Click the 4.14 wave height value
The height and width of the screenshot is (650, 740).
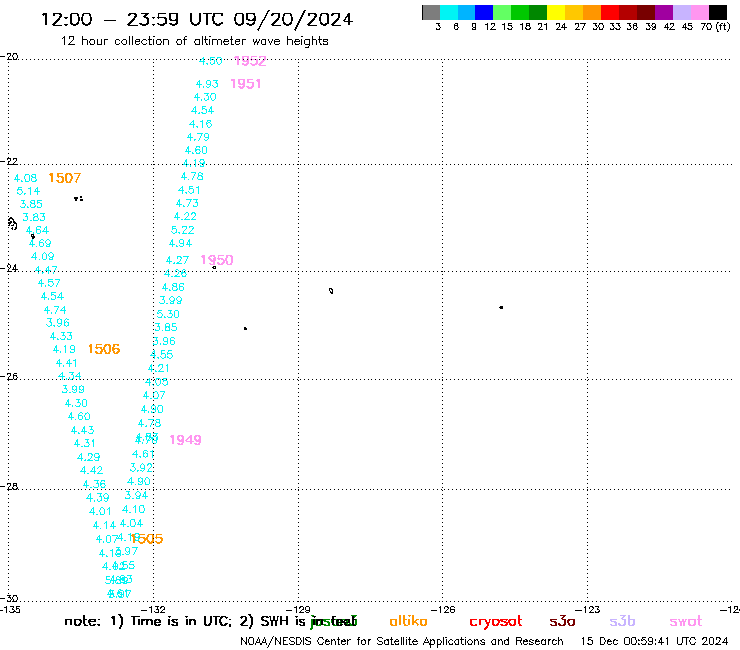[x=104, y=525]
